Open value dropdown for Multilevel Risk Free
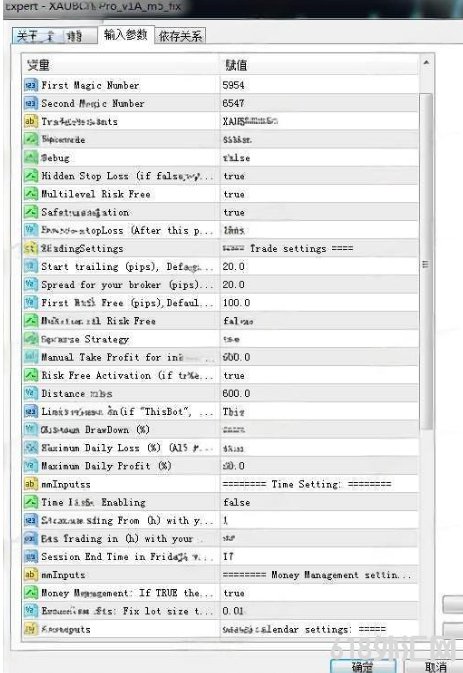The image size is (463, 673). click(x=319, y=194)
